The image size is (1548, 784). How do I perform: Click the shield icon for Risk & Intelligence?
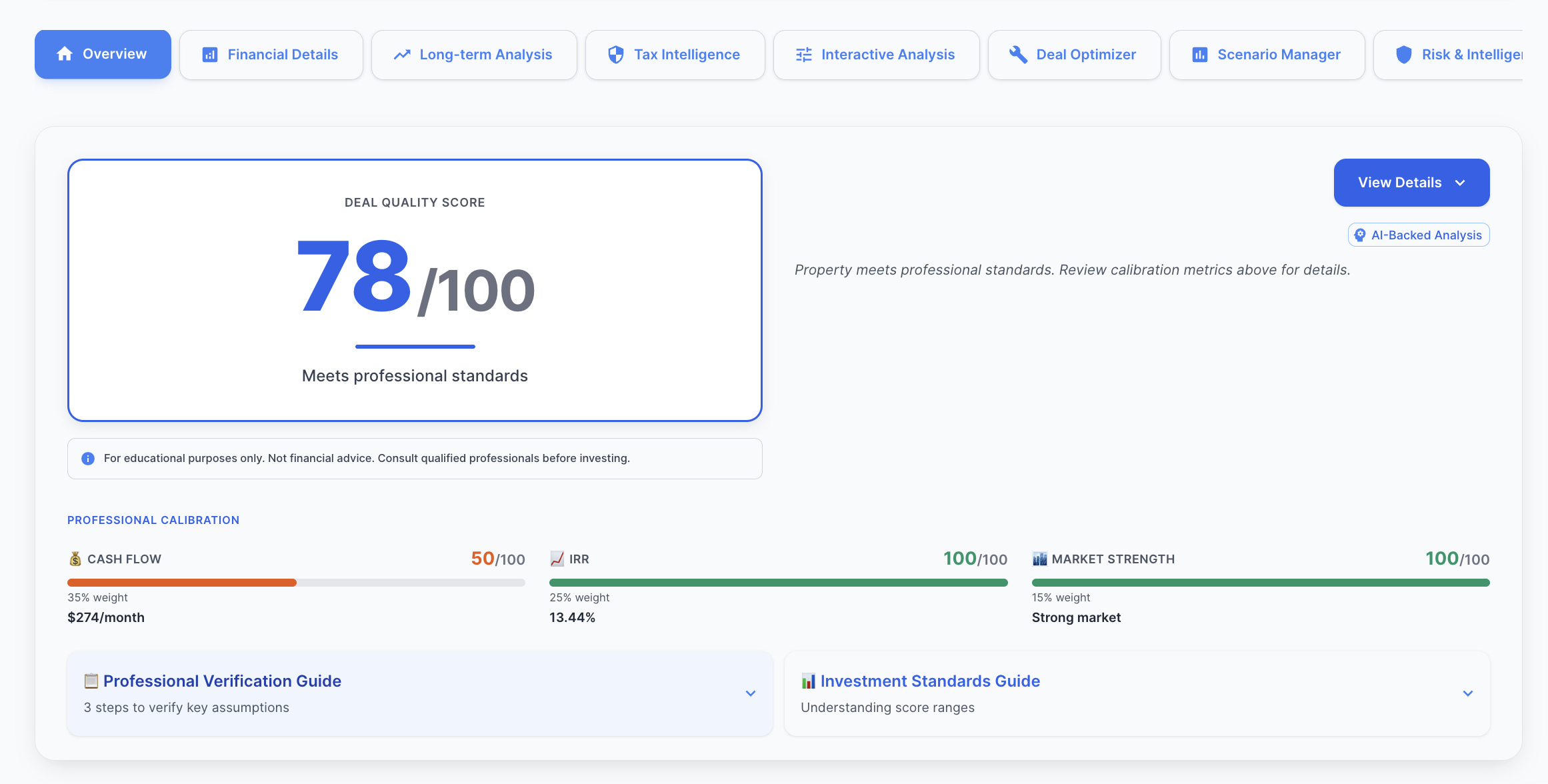tap(1404, 55)
